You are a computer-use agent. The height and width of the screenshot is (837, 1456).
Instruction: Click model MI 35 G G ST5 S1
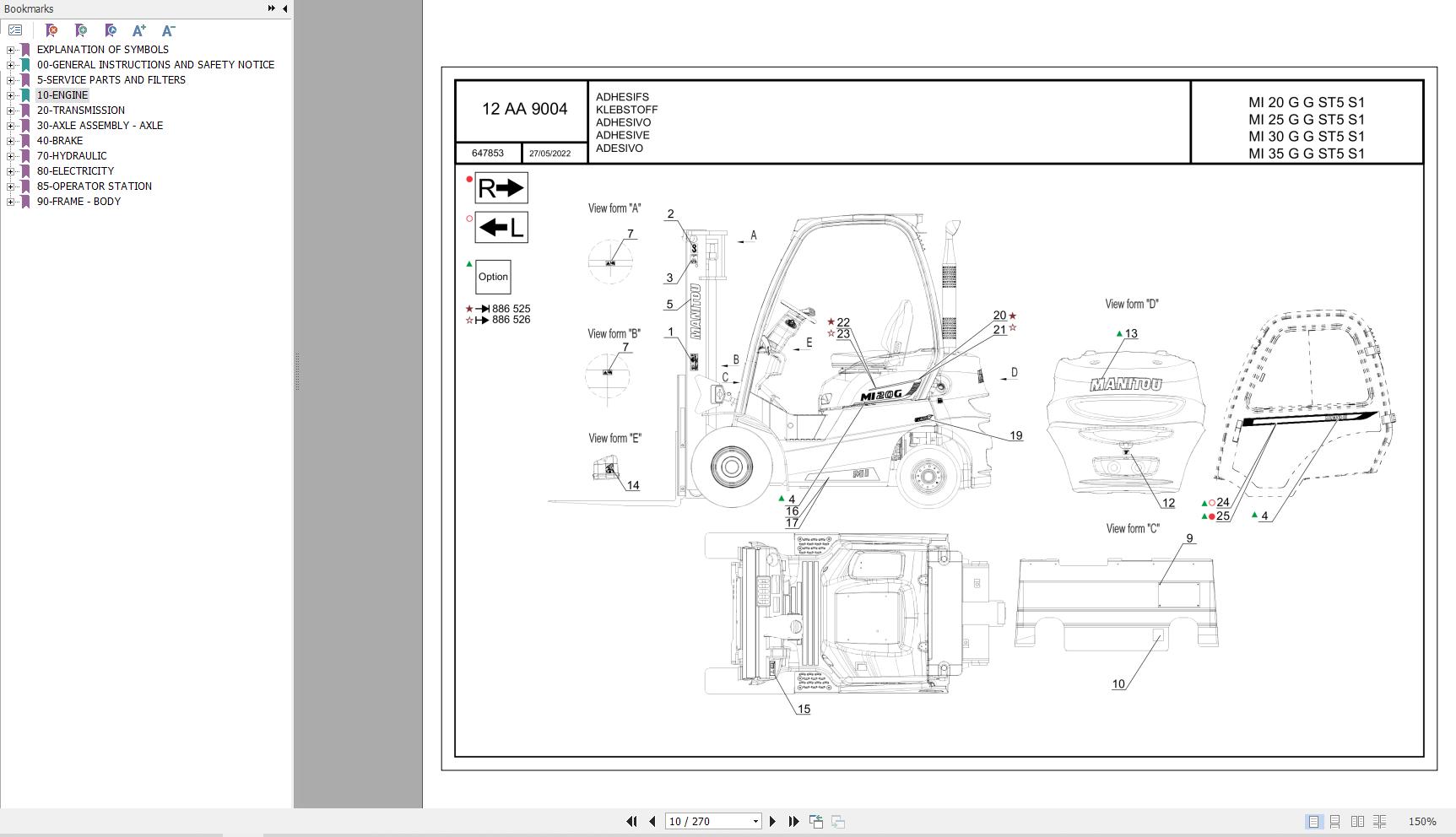tap(1307, 154)
